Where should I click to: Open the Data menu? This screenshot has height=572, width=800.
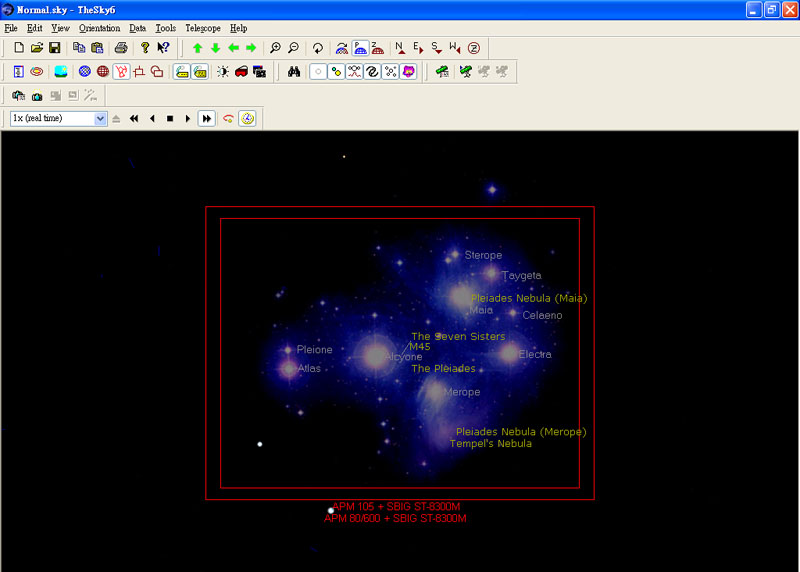click(x=137, y=28)
